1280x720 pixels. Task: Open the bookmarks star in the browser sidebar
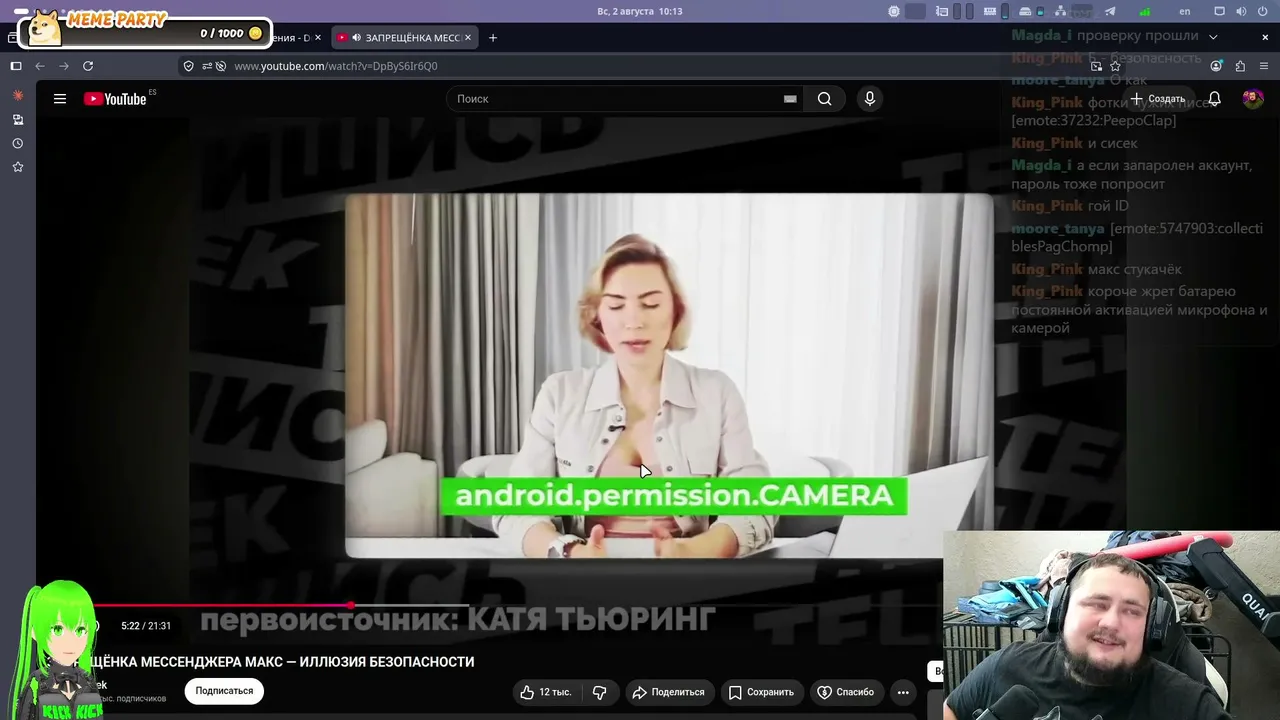(x=17, y=167)
